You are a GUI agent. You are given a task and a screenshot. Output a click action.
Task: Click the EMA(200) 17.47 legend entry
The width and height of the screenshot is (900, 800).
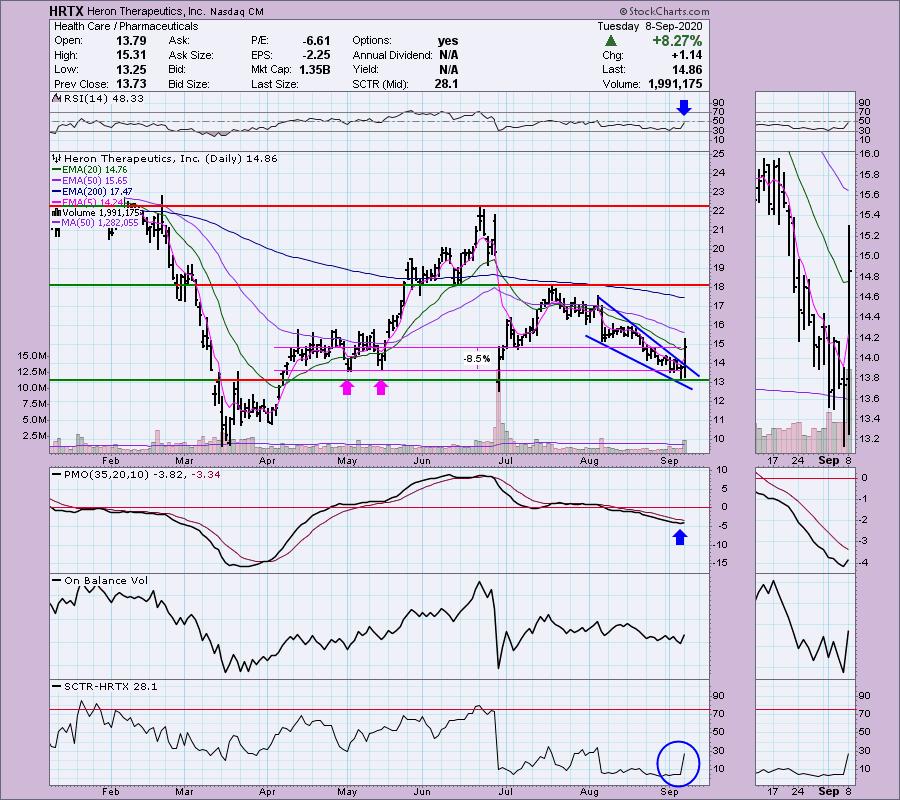tap(92, 192)
